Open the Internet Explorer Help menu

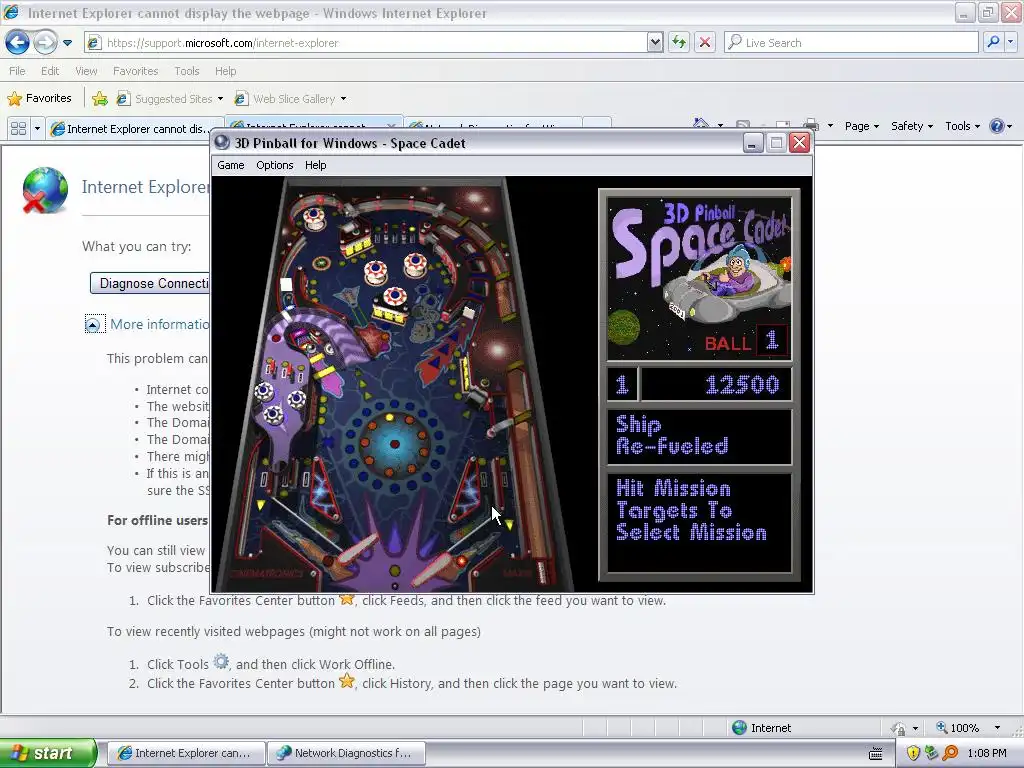point(225,71)
